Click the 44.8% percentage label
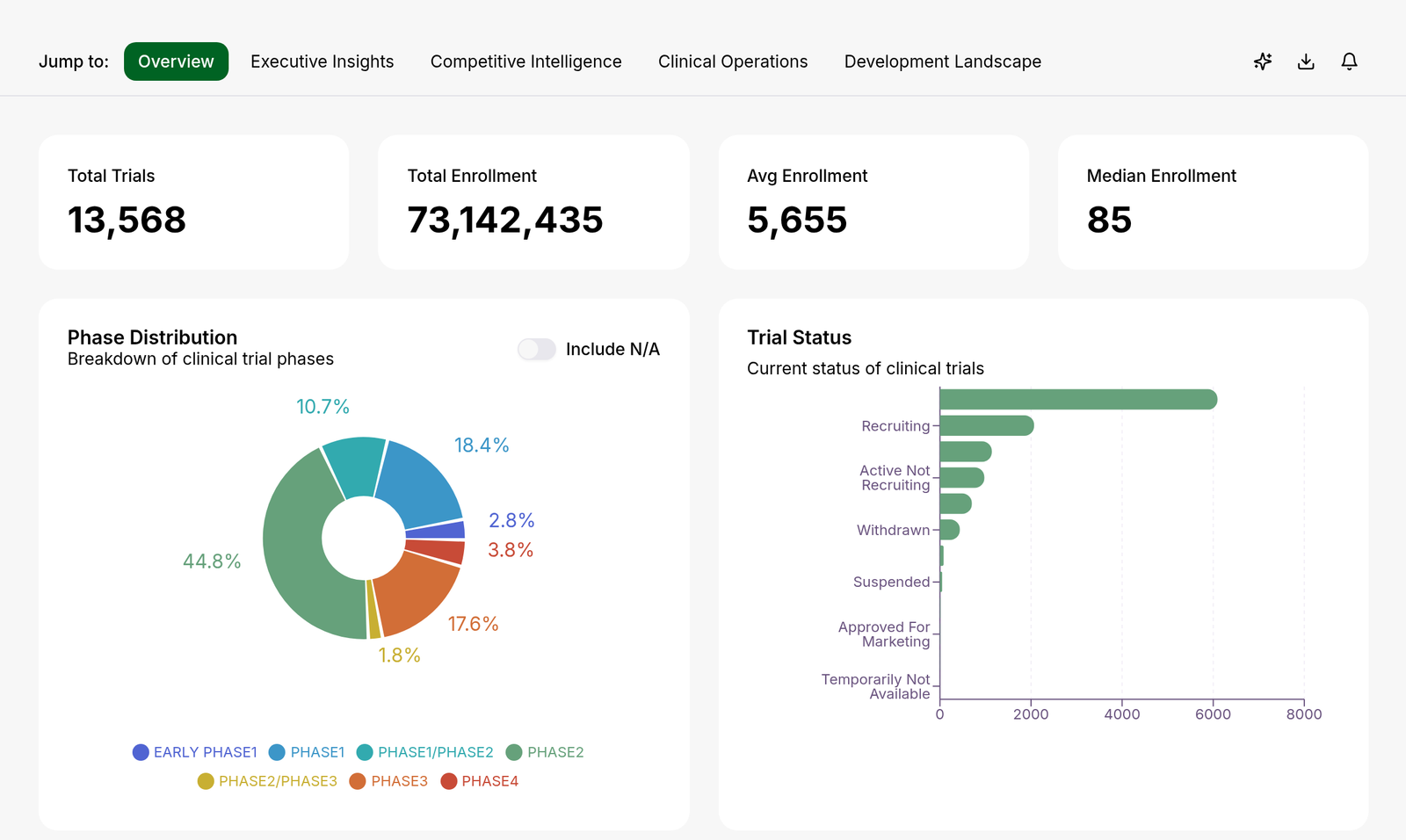 coord(212,561)
